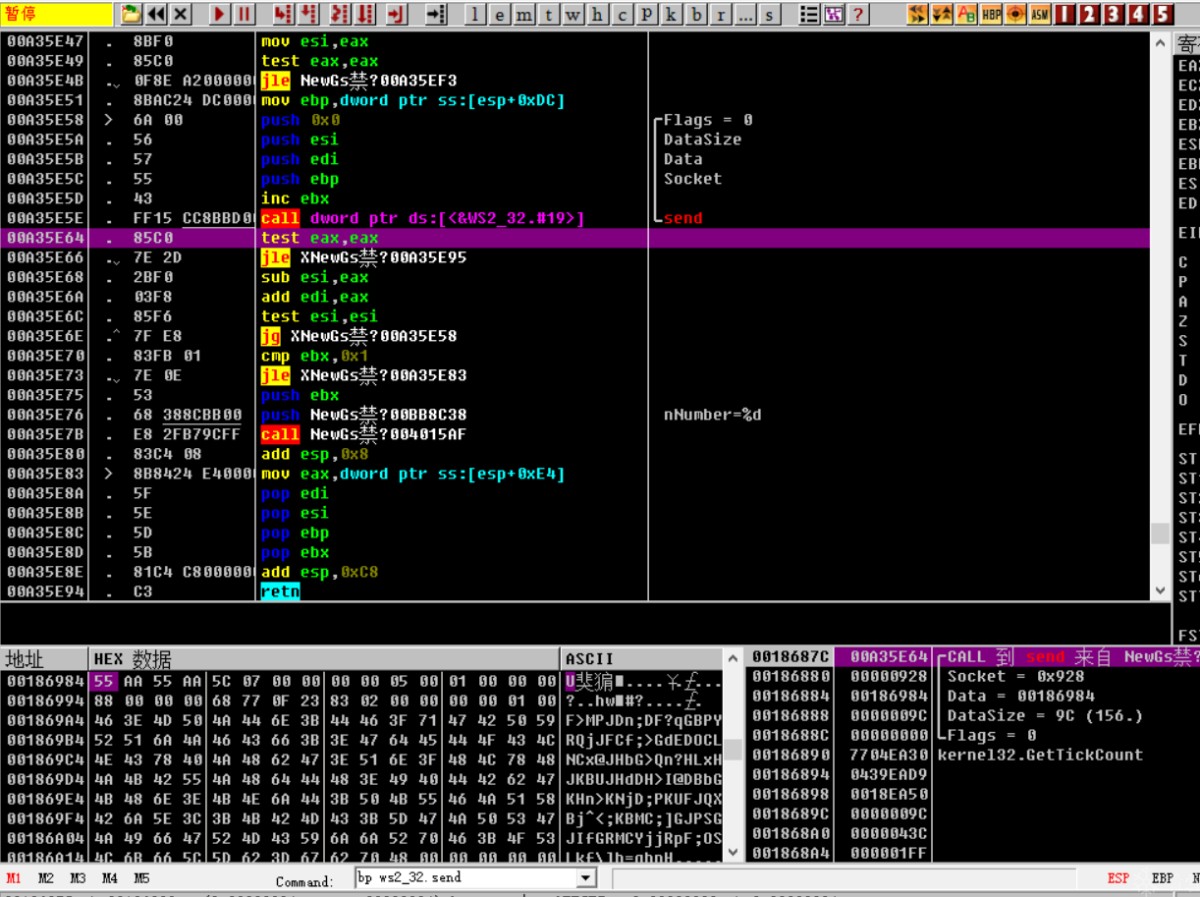Viewport: 1200px width, 897px height.
Task: Open CPU window with 'c' button
Action: (621, 14)
